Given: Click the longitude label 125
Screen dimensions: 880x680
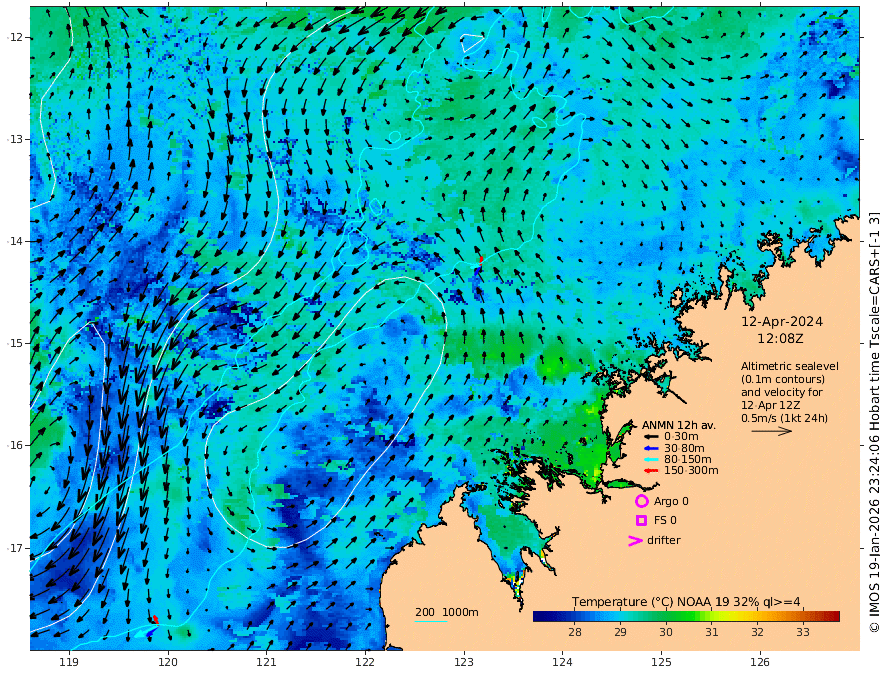Looking at the screenshot, I should pos(662,662).
